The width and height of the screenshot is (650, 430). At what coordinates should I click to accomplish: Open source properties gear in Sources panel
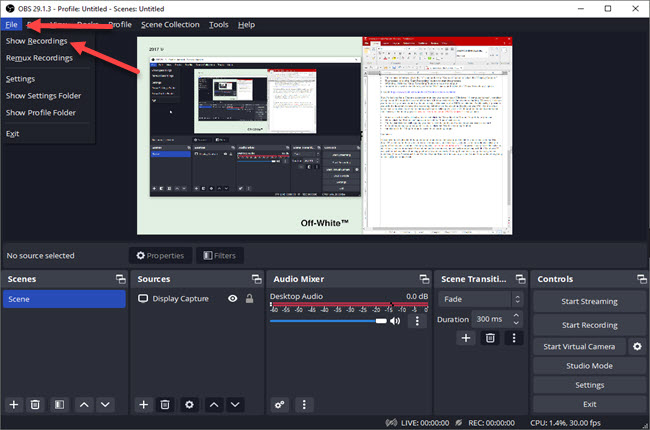189,404
